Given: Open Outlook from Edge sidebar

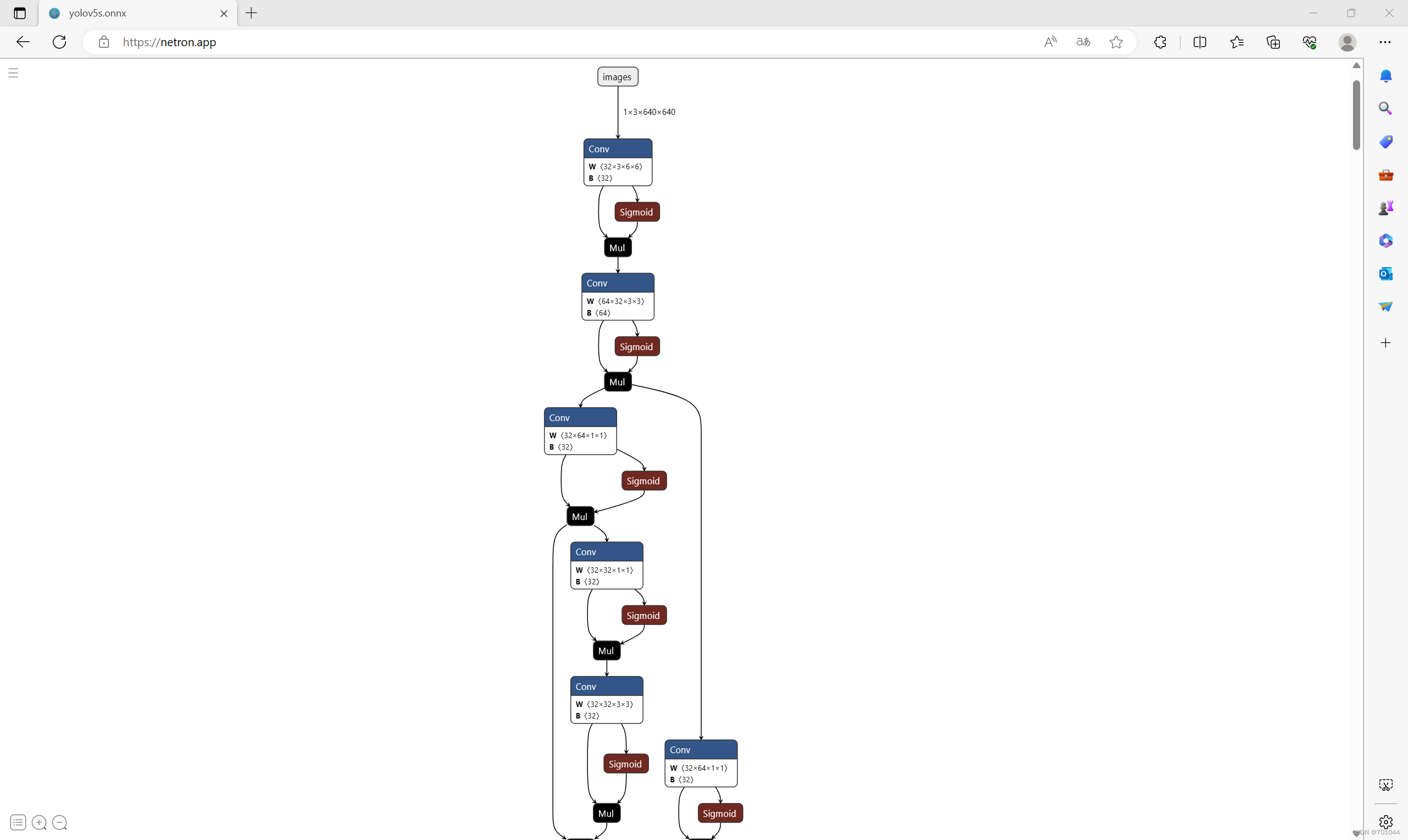Looking at the screenshot, I should click(1385, 274).
